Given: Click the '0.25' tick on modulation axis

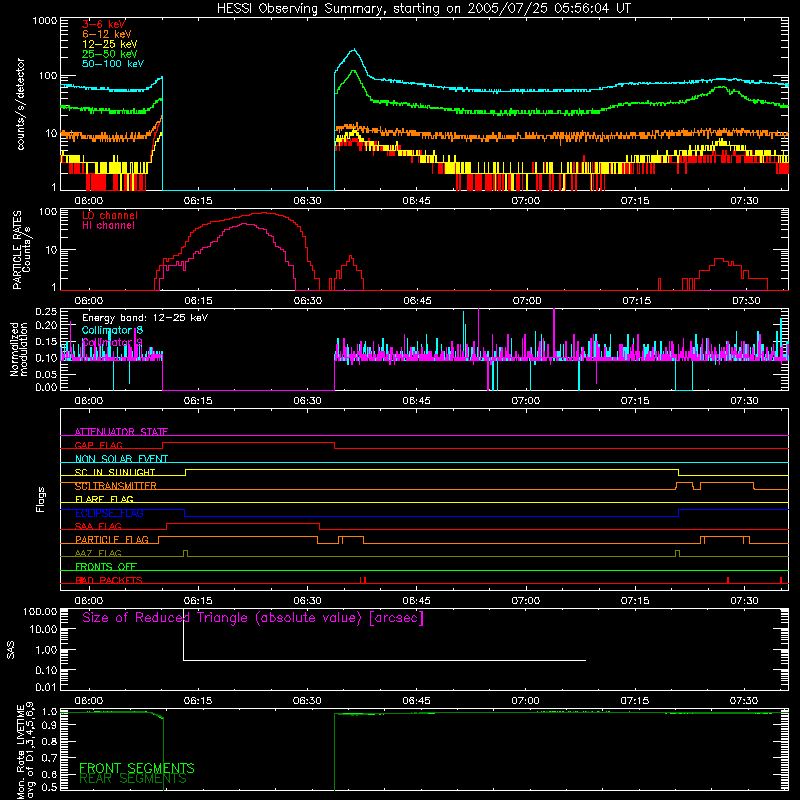Looking at the screenshot, I should (x=46, y=311).
